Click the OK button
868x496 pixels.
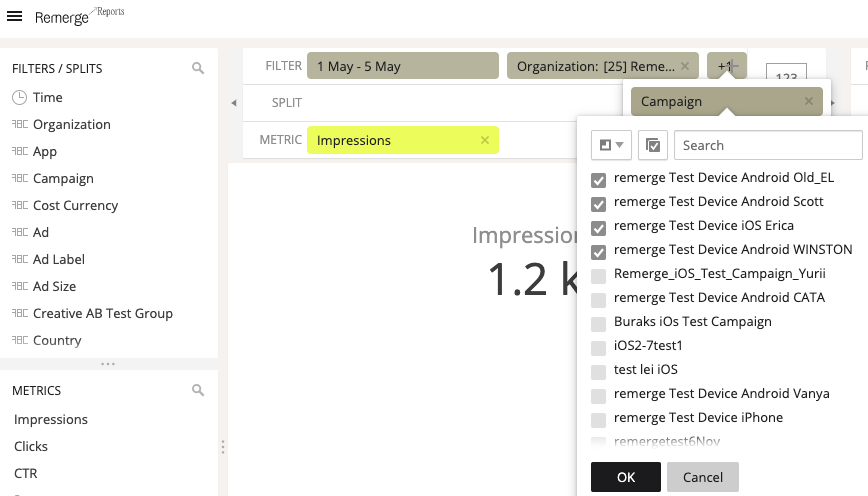pyautogui.click(x=626, y=477)
